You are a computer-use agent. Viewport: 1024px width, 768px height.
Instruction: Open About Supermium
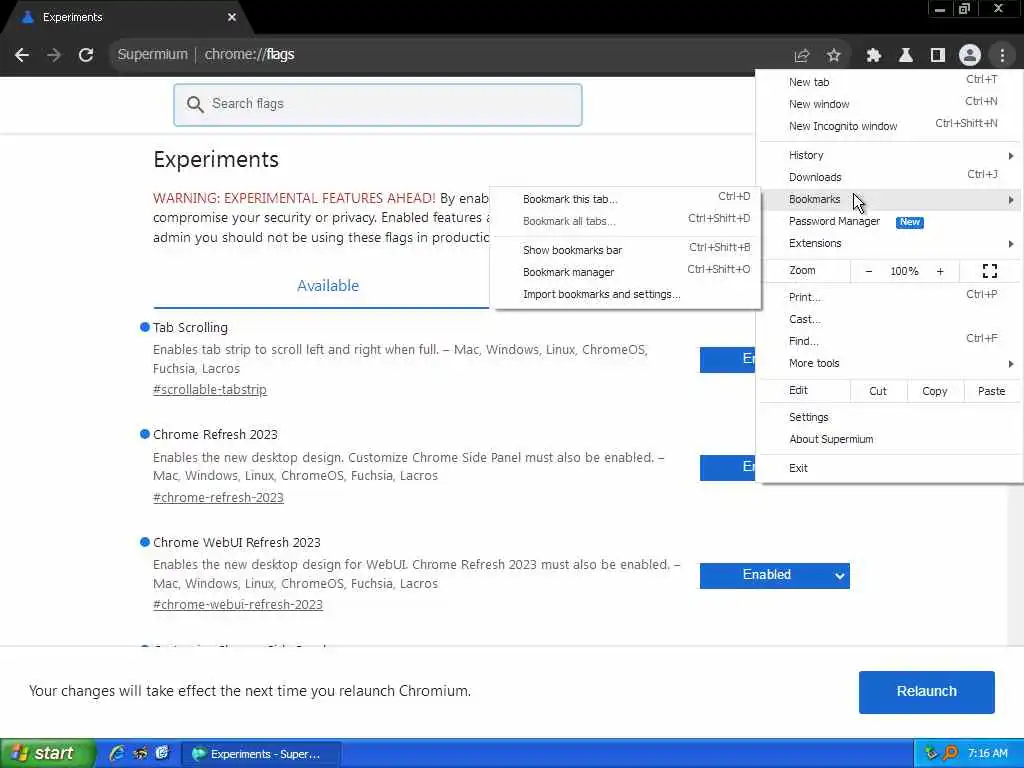click(x=889, y=440)
